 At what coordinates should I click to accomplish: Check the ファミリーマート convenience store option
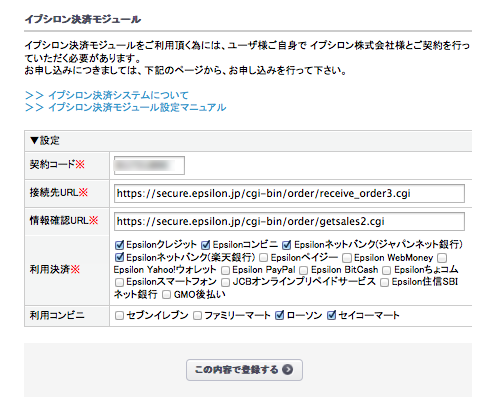[197, 315]
